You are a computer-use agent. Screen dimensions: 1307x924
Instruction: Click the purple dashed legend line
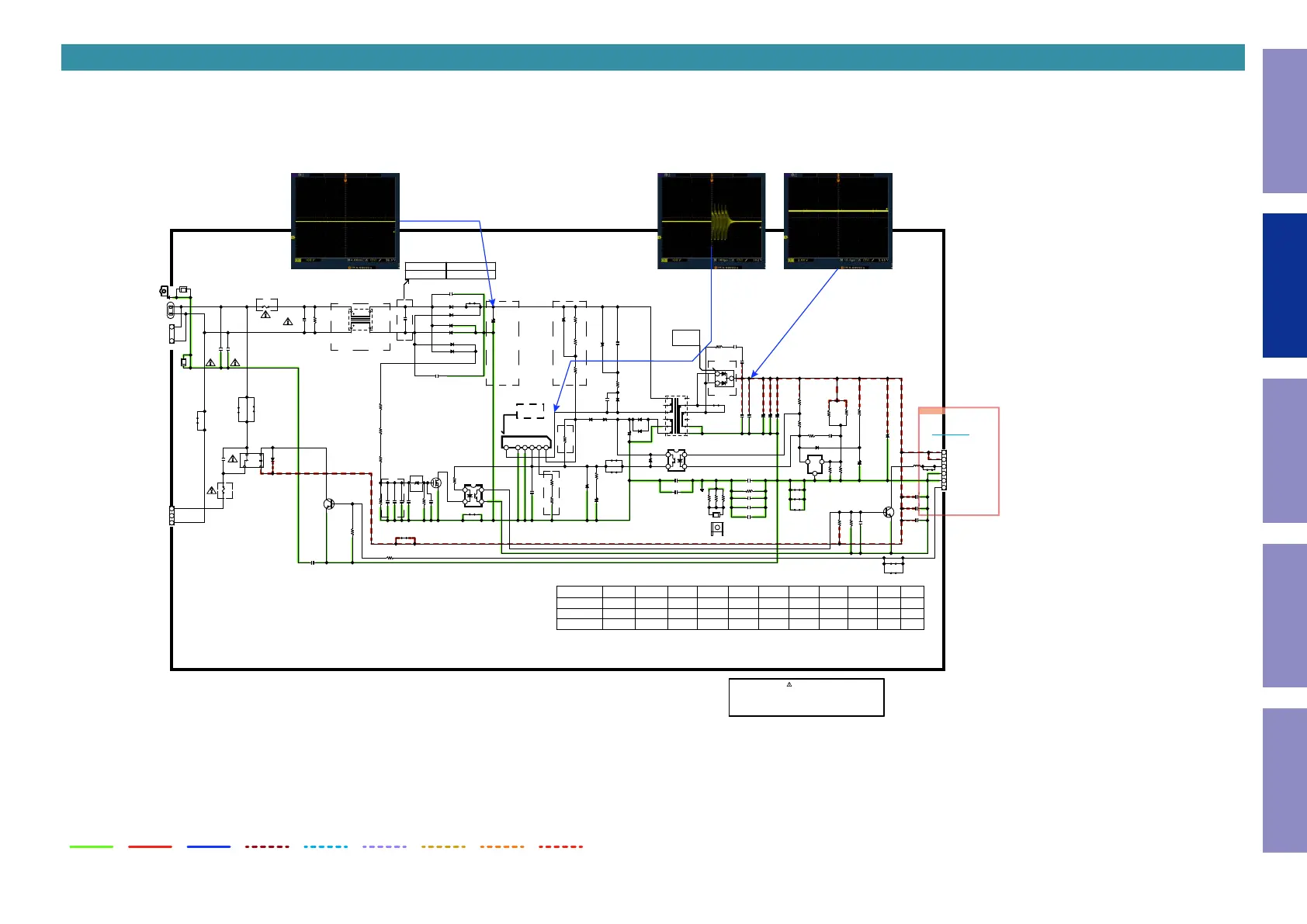(384, 846)
